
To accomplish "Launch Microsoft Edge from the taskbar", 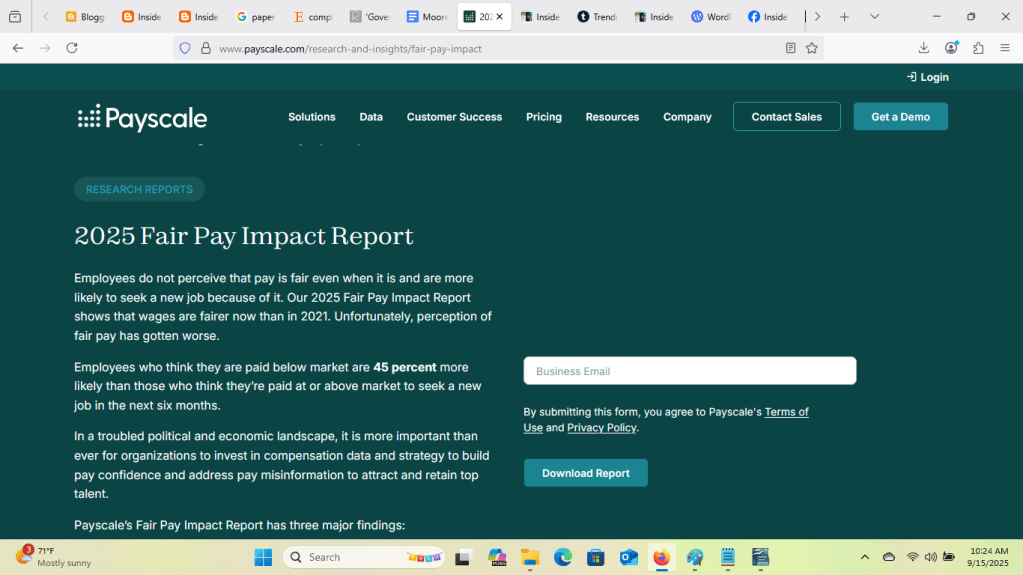I will (562, 557).
